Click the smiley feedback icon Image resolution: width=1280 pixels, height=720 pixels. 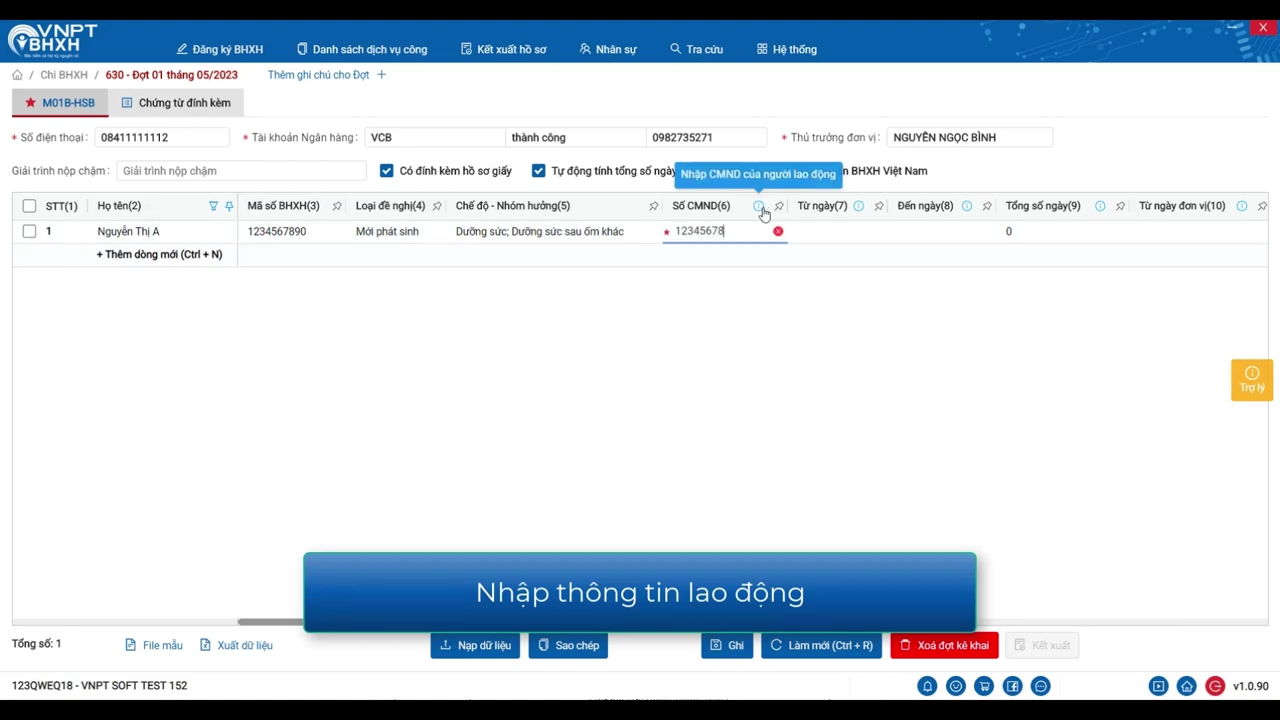tap(956, 686)
